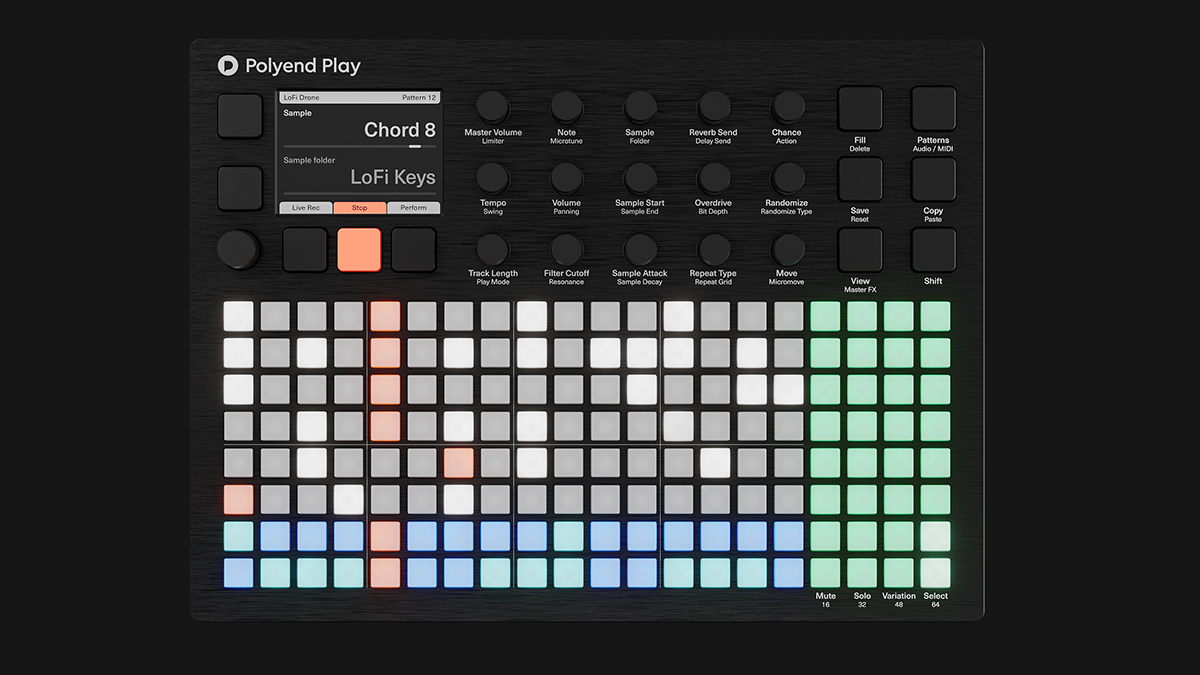Screen dimensions: 1200x675
Task: Tap the Mute 16 pad
Action: point(825,572)
